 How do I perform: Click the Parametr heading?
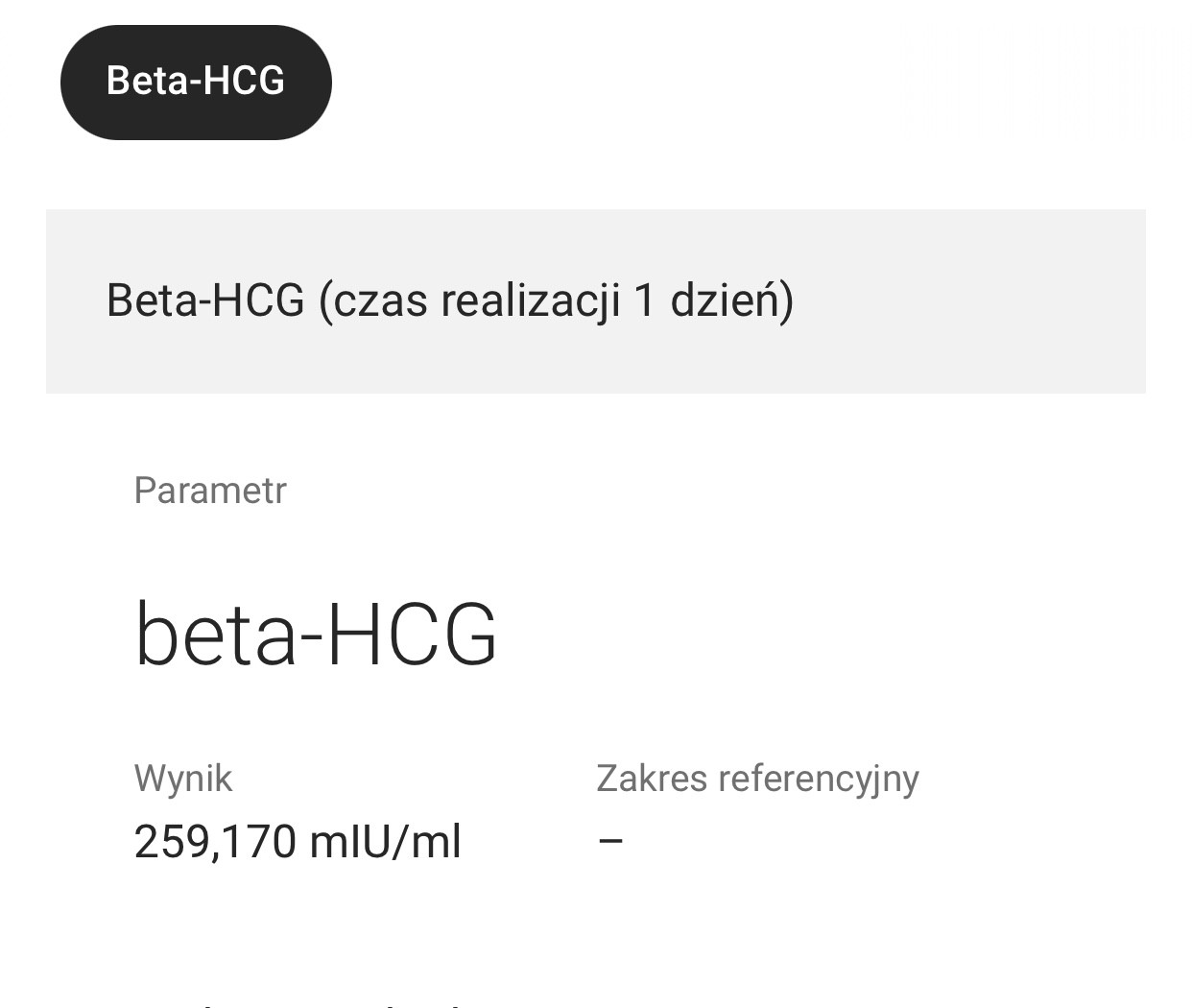(x=210, y=491)
